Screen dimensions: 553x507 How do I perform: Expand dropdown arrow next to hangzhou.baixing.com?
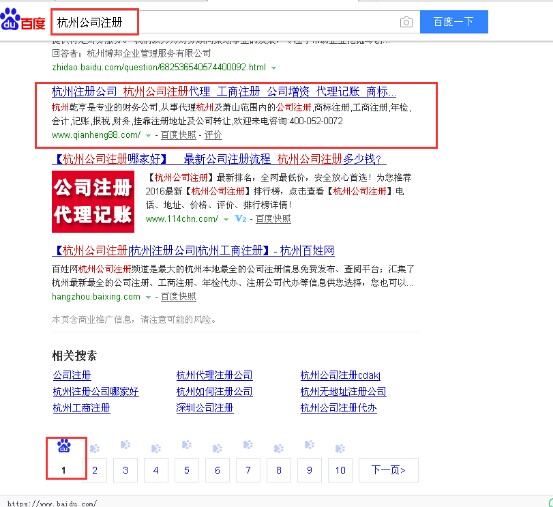pos(148,297)
